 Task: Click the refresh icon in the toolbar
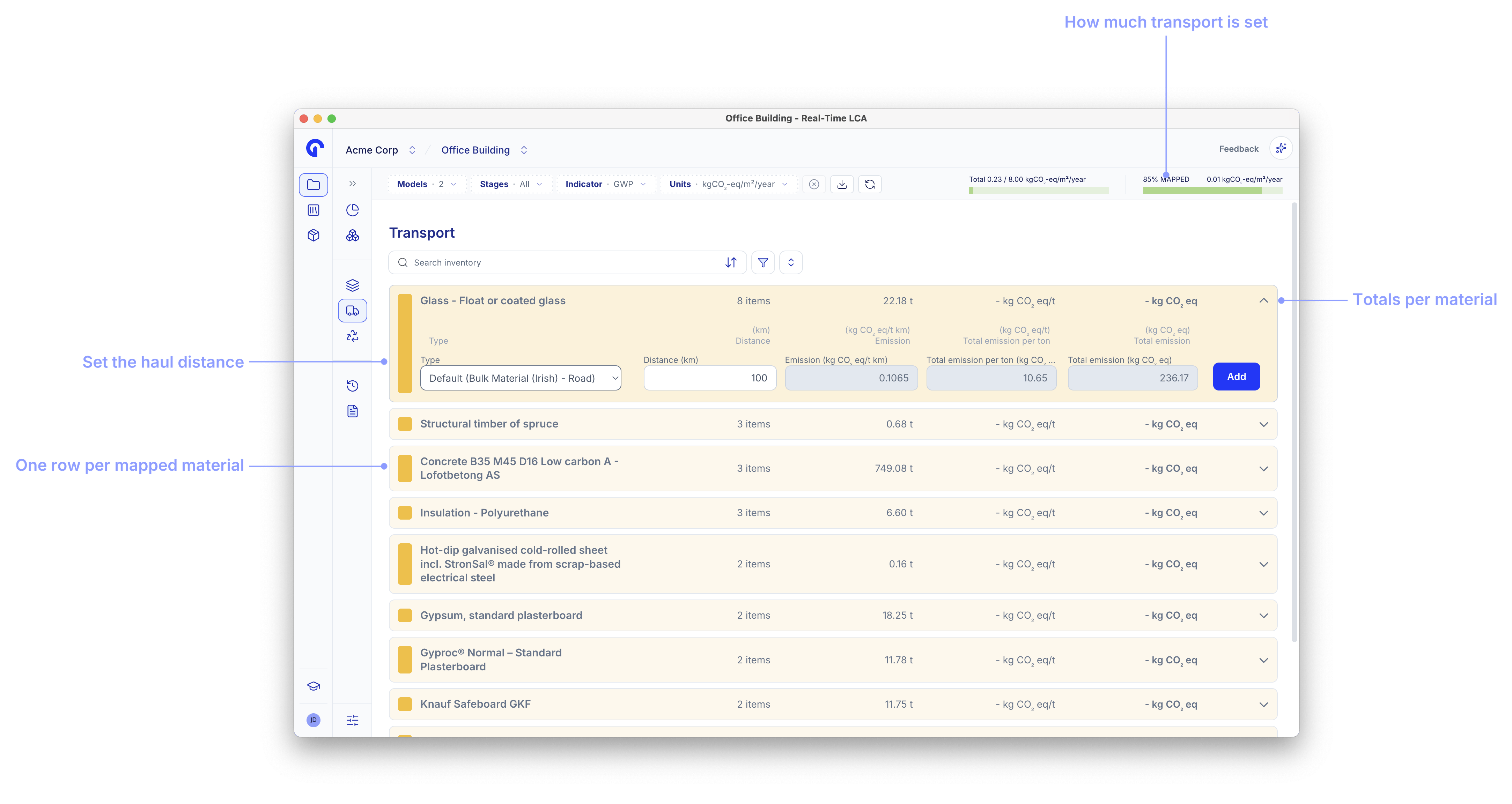point(870,184)
